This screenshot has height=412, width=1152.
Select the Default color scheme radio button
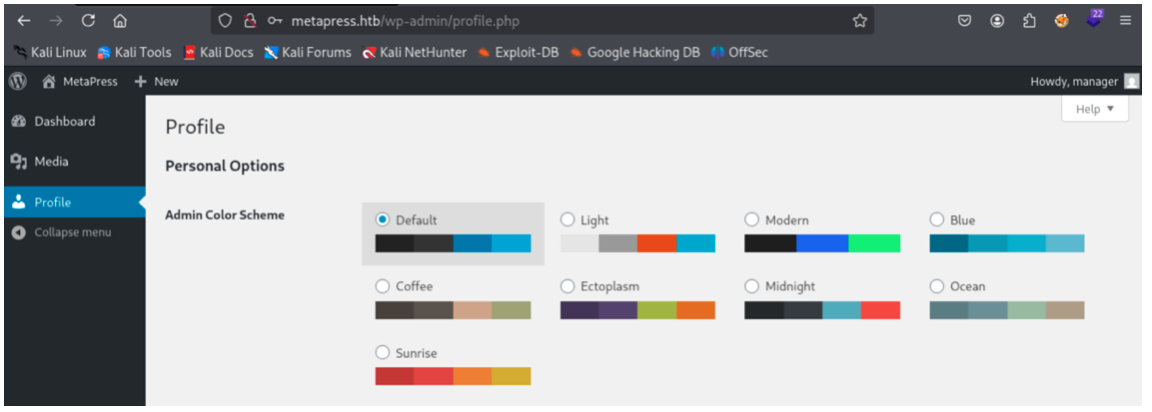382,219
